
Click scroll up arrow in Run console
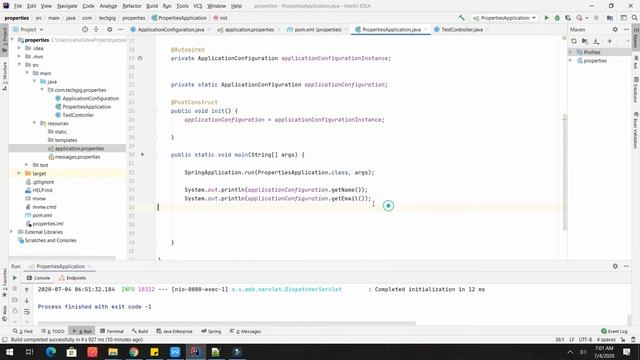pyautogui.click(x=27, y=290)
